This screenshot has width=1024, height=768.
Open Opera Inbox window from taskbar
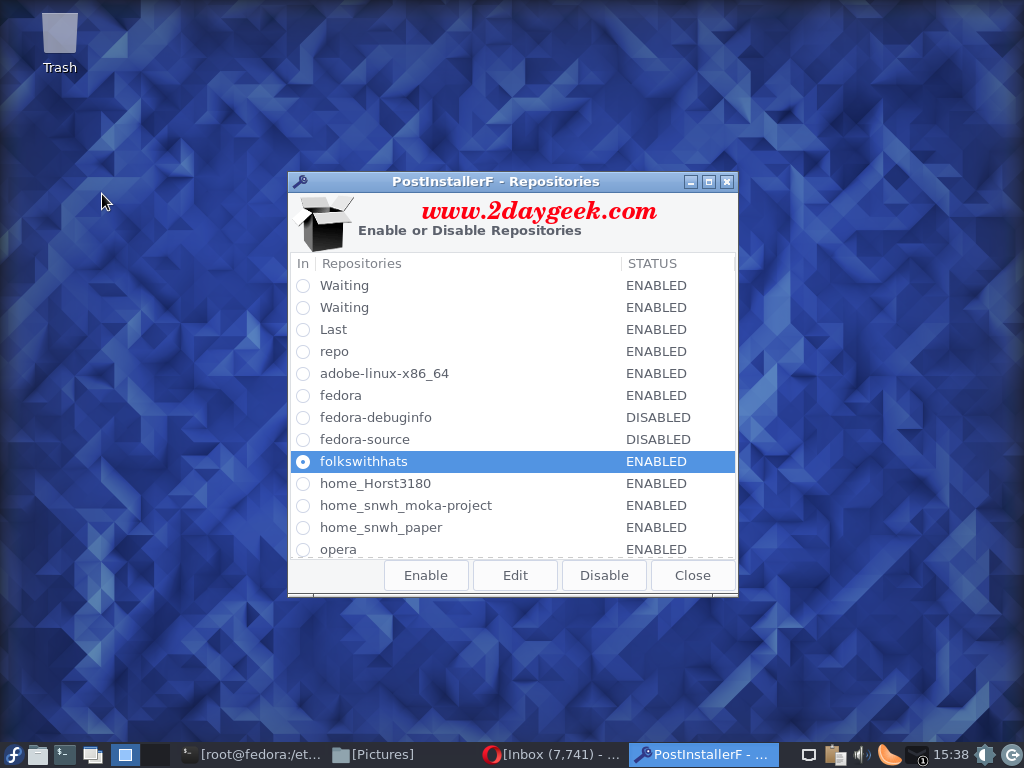click(552, 755)
